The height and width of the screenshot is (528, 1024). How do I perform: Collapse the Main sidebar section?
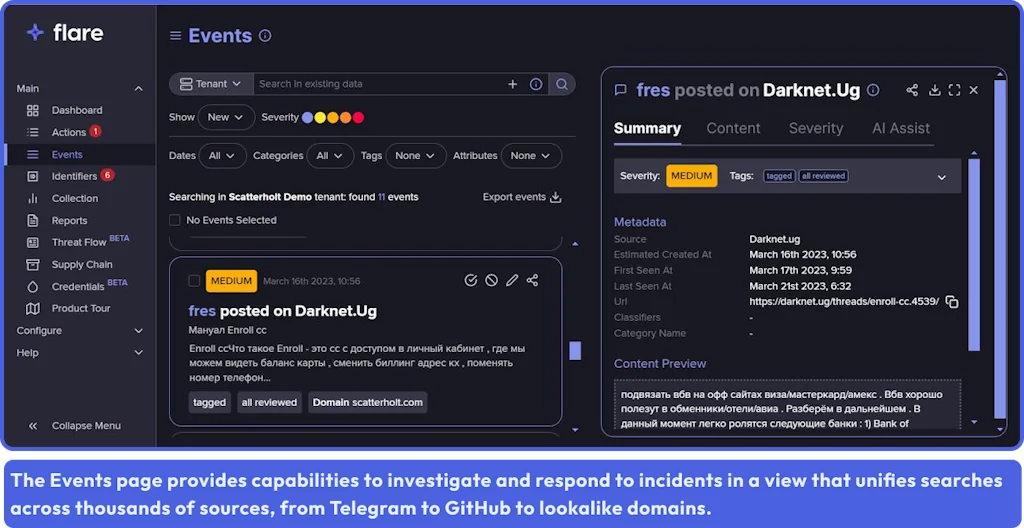click(138, 89)
